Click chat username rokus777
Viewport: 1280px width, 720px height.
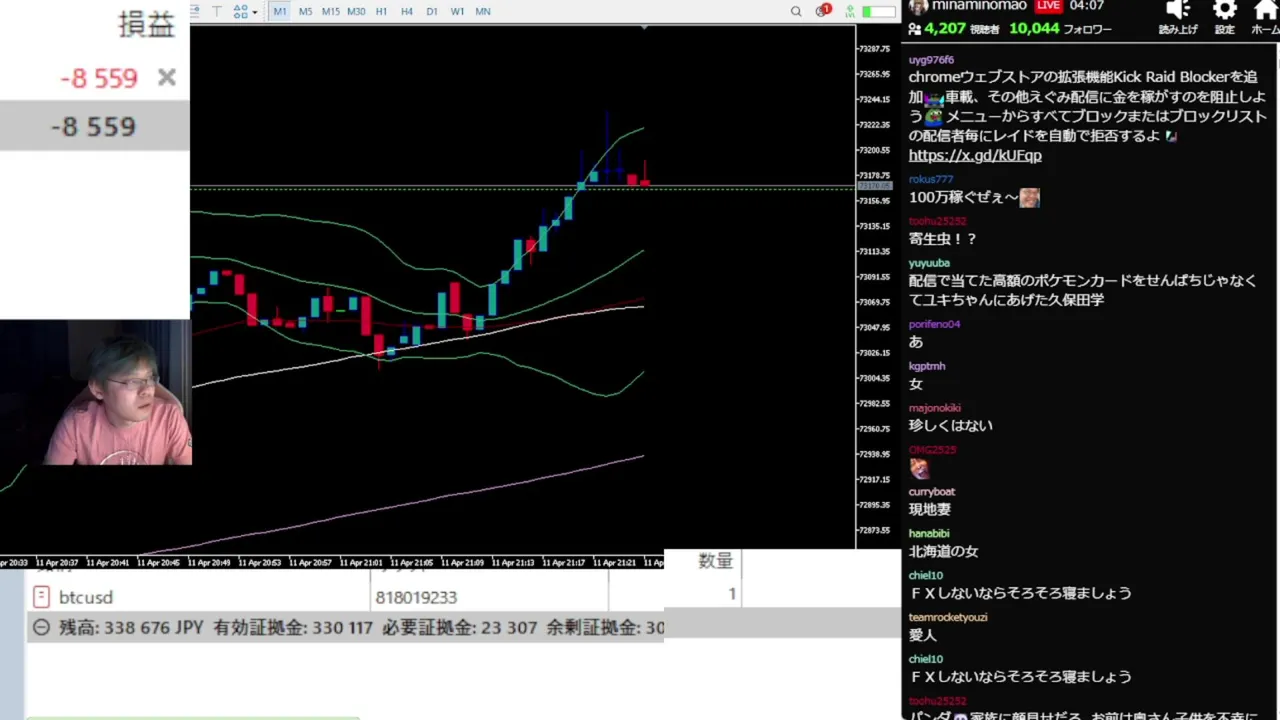click(x=931, y=179)
